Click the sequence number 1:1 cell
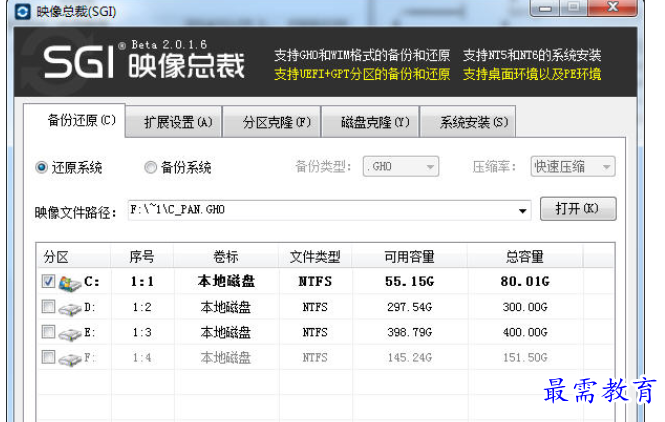Screen dimensions: 665x422 point(142,281)
